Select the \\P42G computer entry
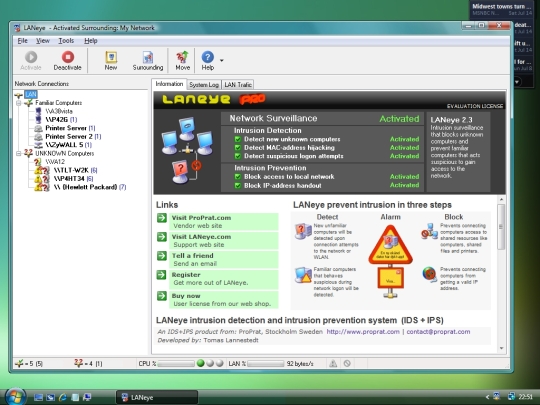Viewport: 540px width, 405px height. tap(61, 120)
